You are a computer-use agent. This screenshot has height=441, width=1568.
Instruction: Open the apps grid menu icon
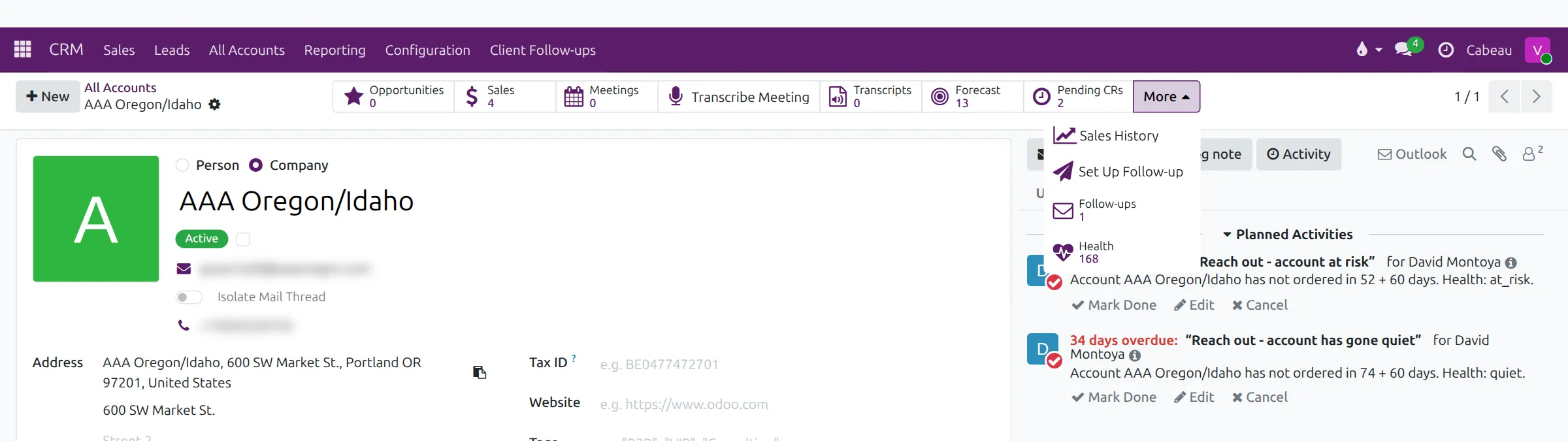pyautogui.click(x=23, y=49)
